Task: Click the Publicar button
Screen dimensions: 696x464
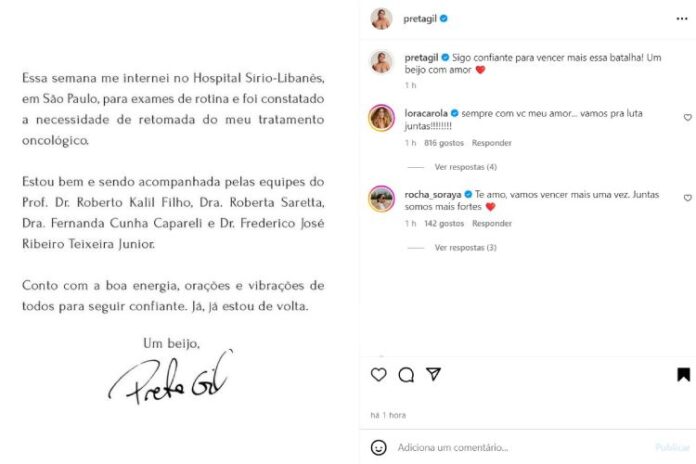Action: 672,448
